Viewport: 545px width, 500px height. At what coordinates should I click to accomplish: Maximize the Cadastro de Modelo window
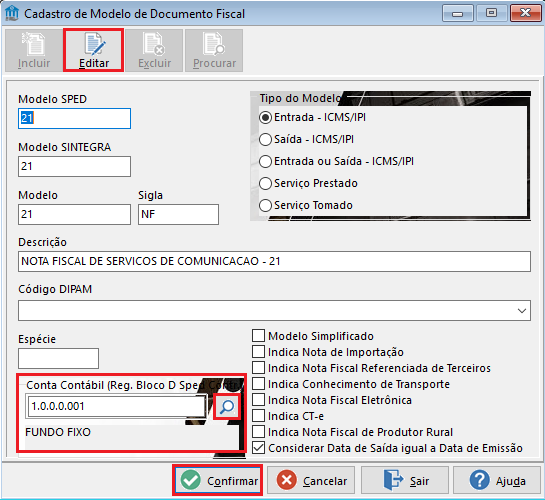pyautogui.click(x=491, y=14)
